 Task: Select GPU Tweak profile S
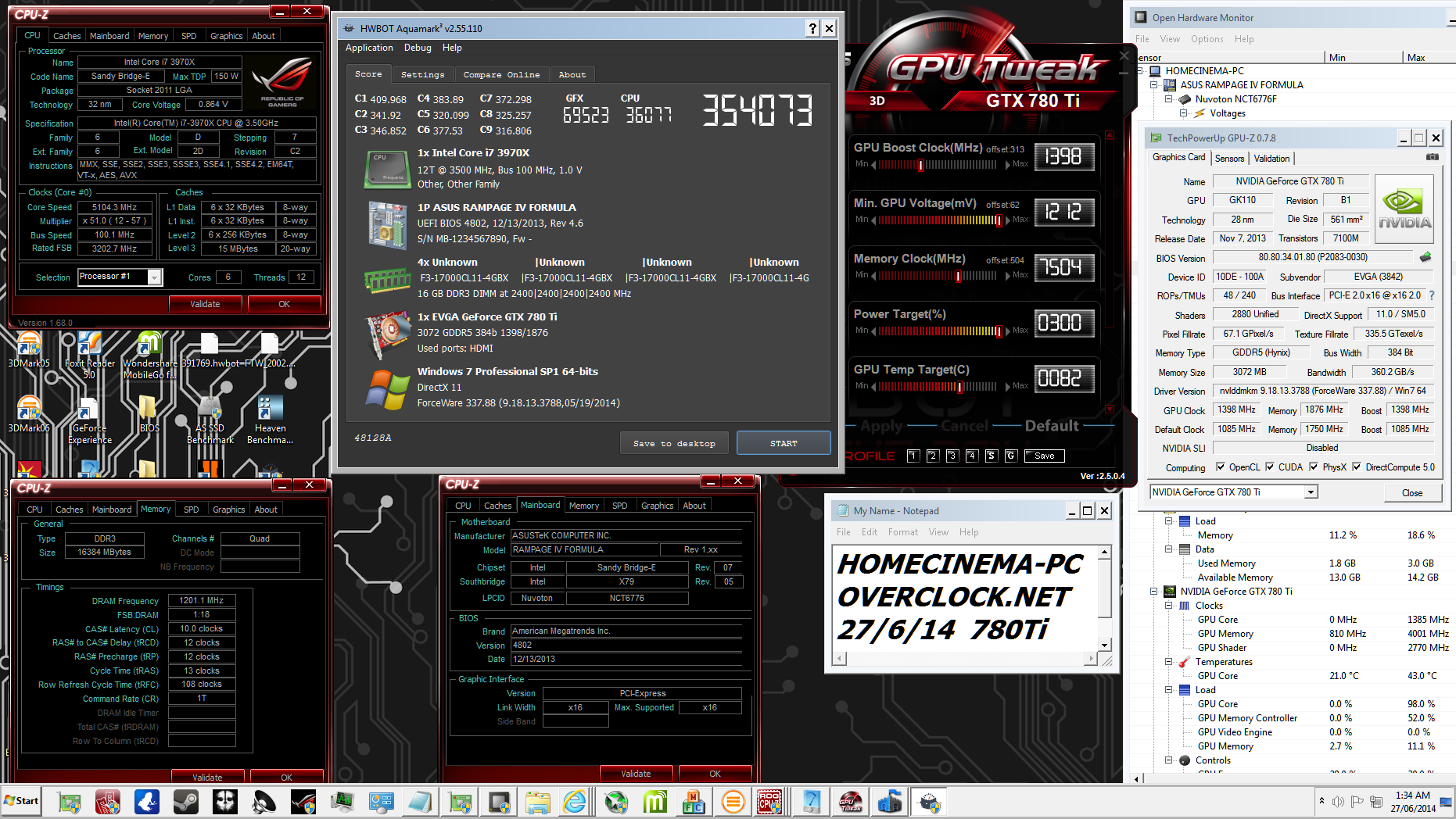point(992,456)
